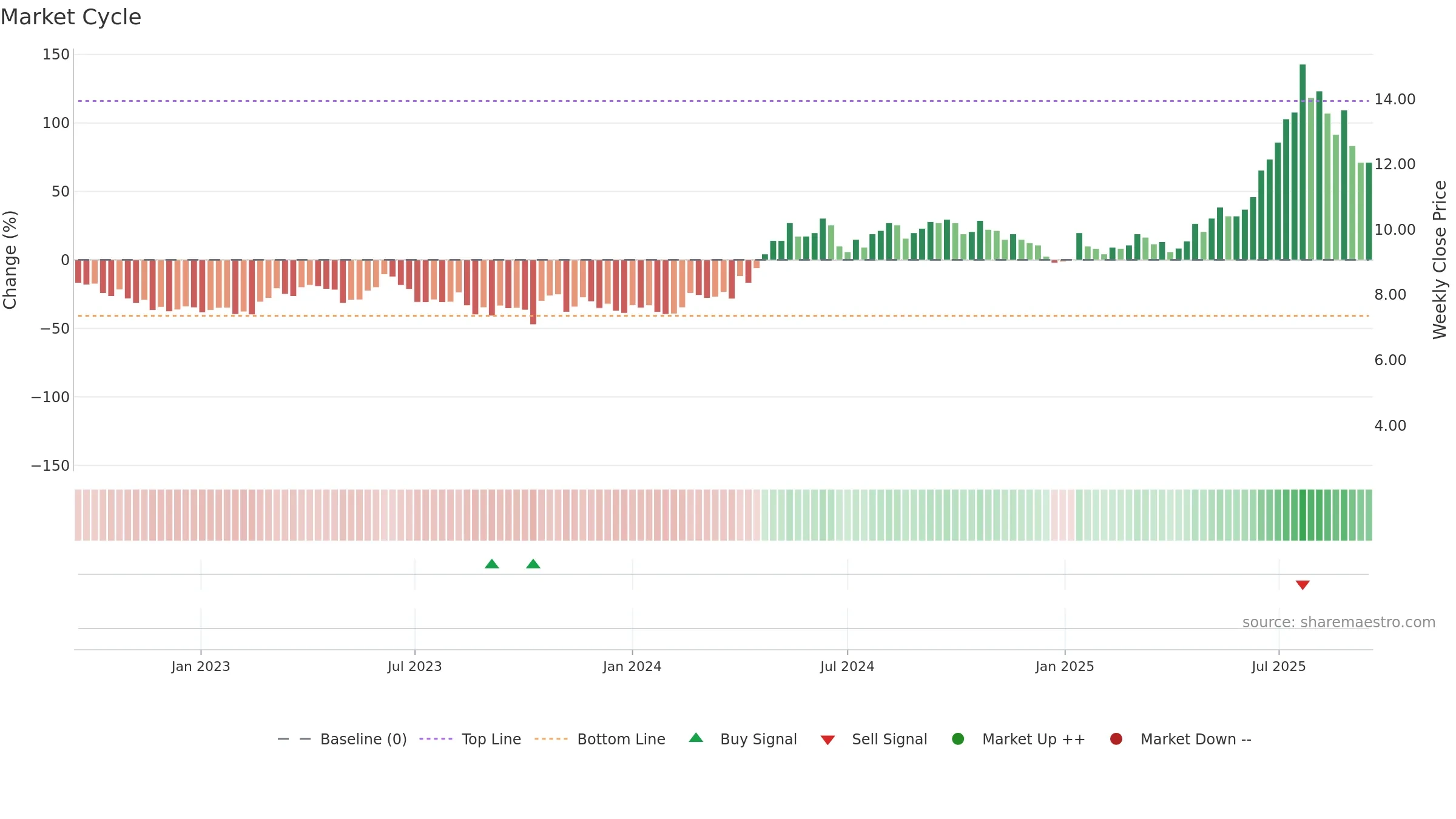Click the purple dotted Top Line legend swatch

click(x=436, y=739)
